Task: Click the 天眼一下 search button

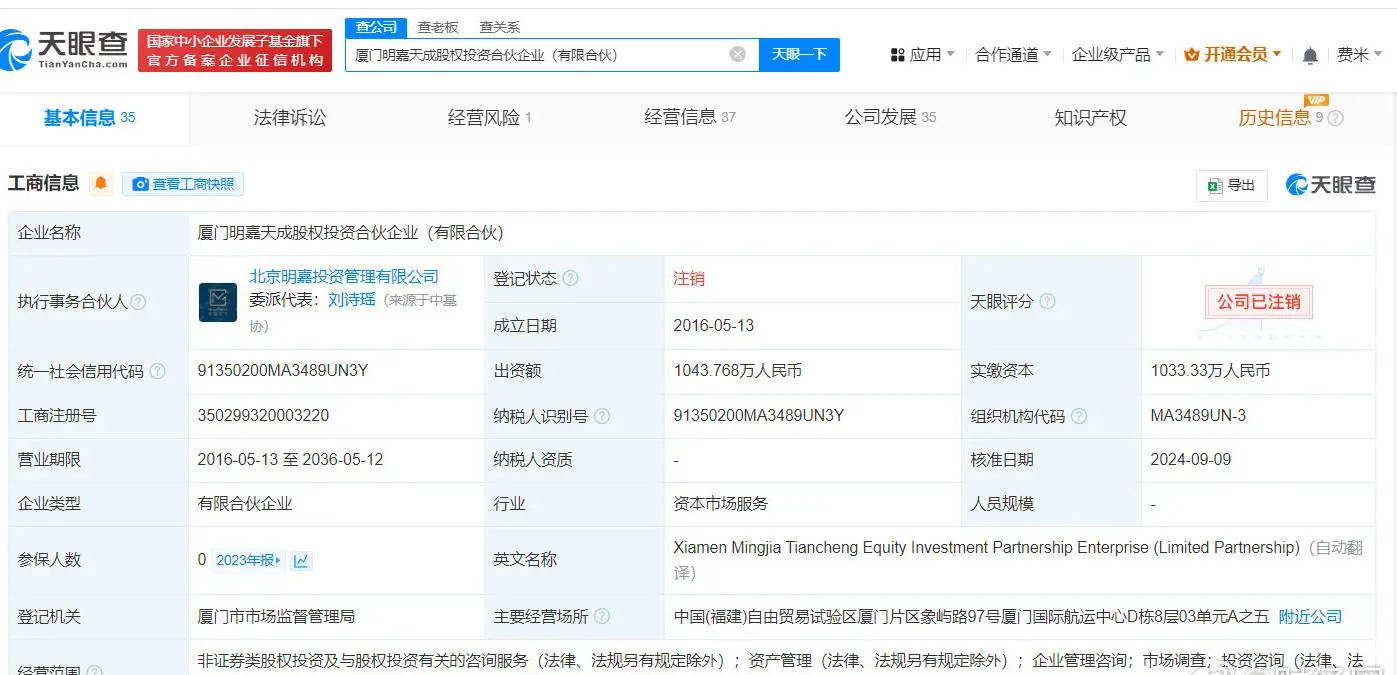Action: 799,54
